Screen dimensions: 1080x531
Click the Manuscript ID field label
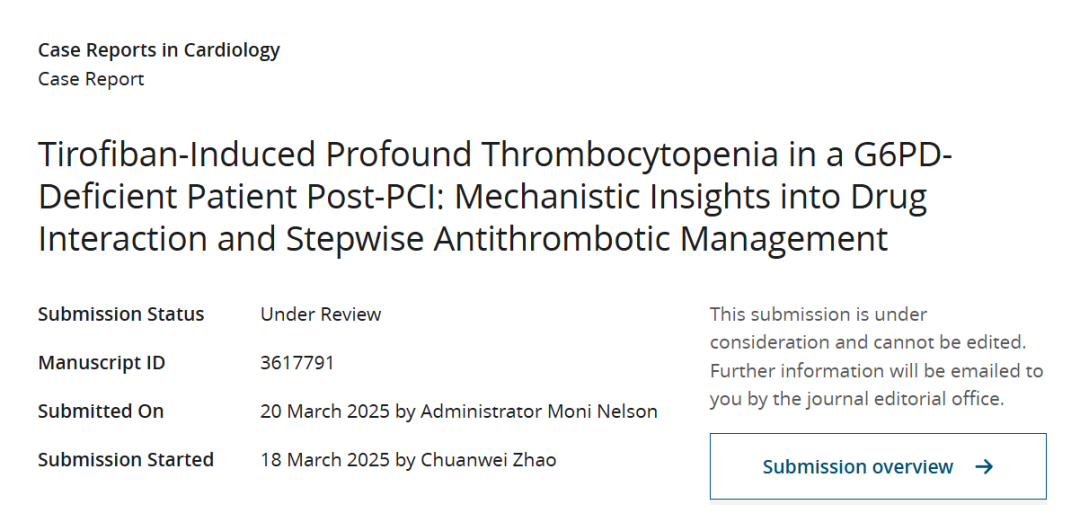102,363
